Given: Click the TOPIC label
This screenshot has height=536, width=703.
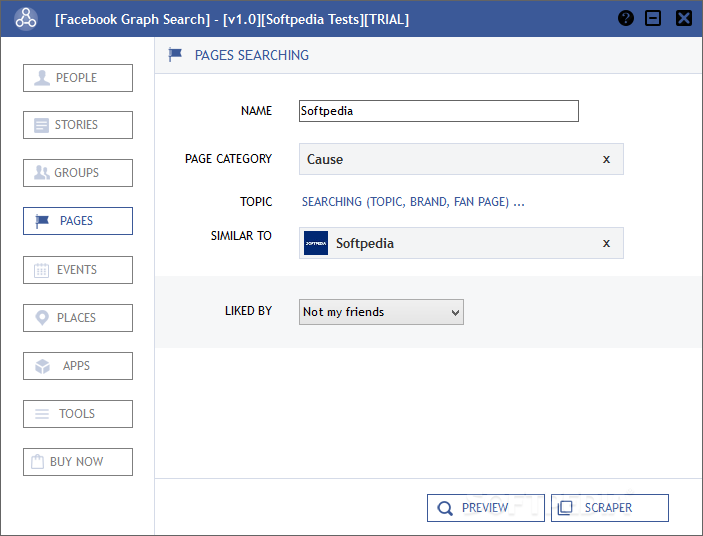Looking at the screenshot, I should point(256,202).
